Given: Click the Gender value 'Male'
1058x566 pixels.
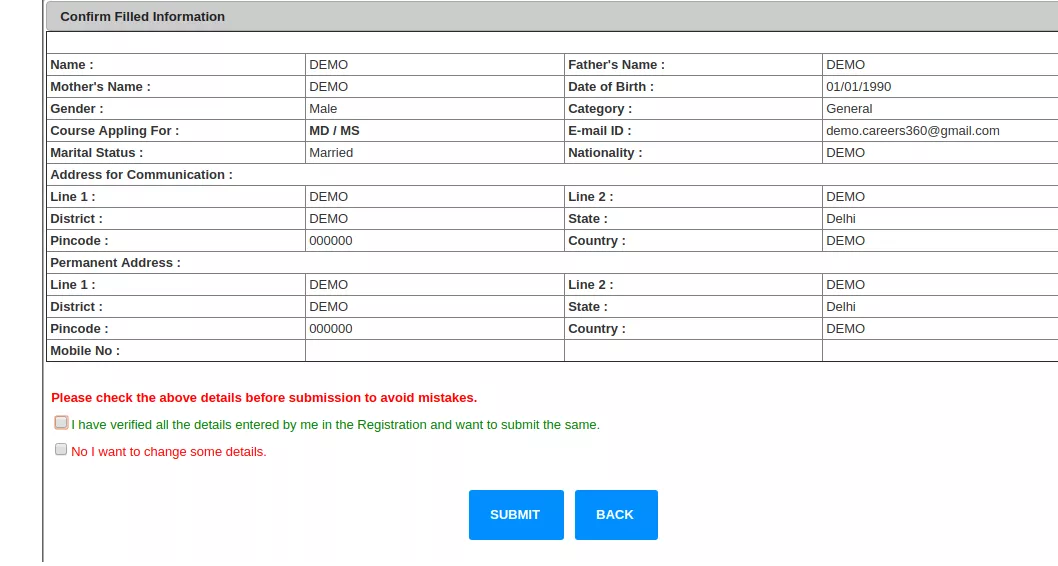Looking at the screenshot, I should (x=323, y=109).
